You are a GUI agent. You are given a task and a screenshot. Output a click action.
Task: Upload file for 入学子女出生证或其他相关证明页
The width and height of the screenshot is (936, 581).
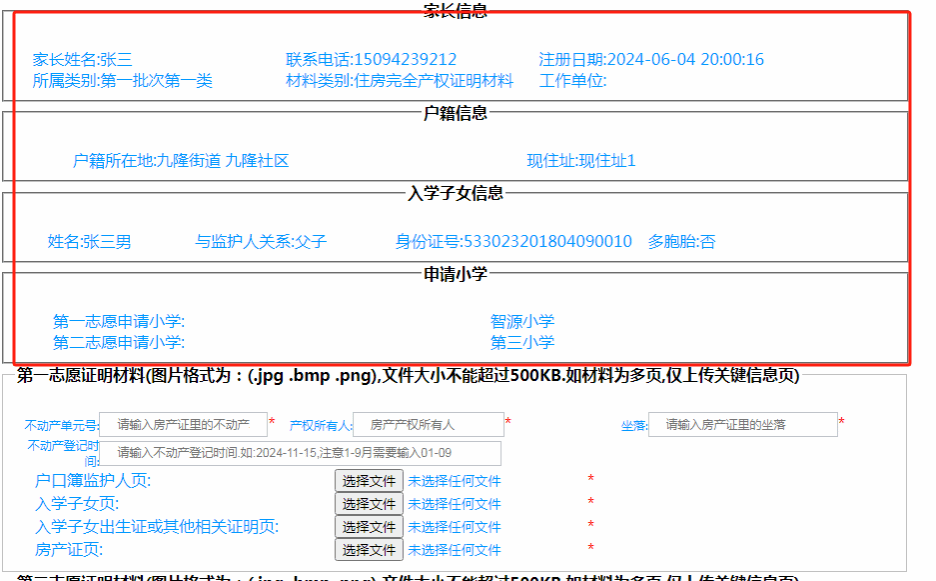[x=369, y=527]
